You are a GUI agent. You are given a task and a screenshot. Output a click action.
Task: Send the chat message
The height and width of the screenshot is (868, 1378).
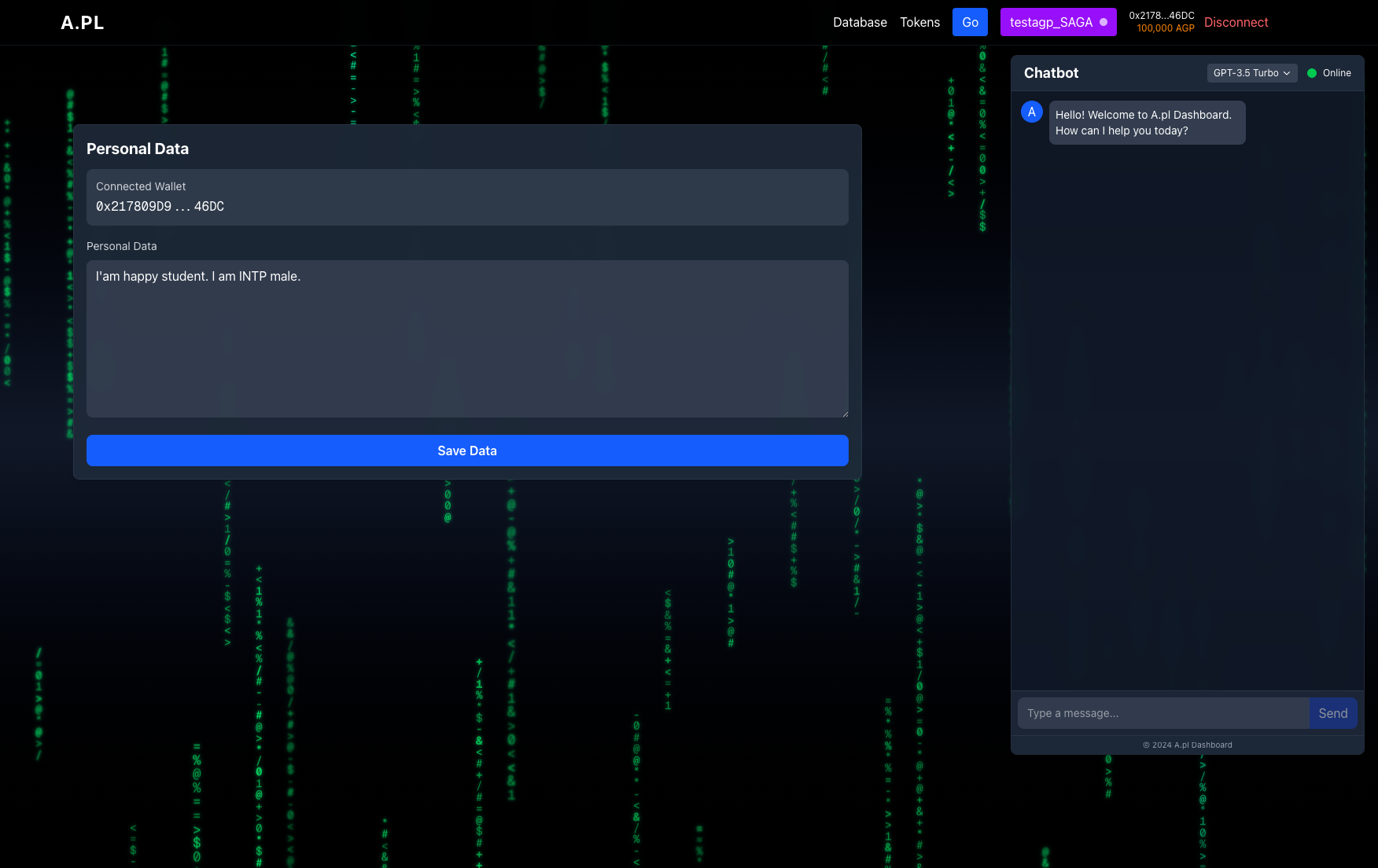1333,713
